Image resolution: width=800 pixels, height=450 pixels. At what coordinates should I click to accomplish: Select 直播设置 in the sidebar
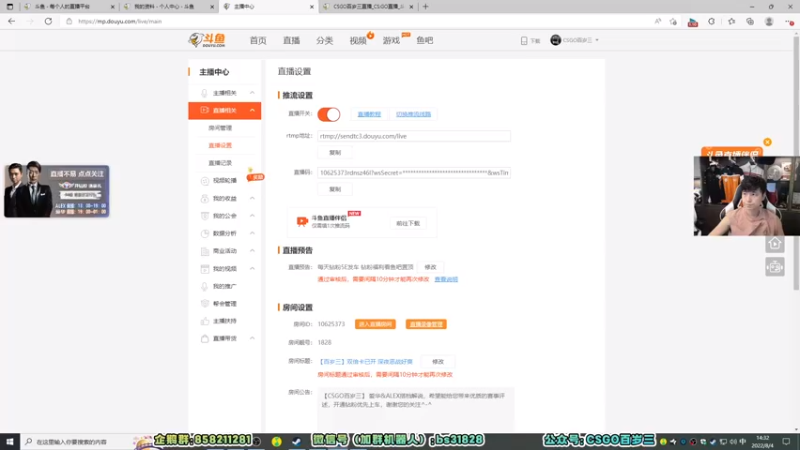click(x=220, y=145)
